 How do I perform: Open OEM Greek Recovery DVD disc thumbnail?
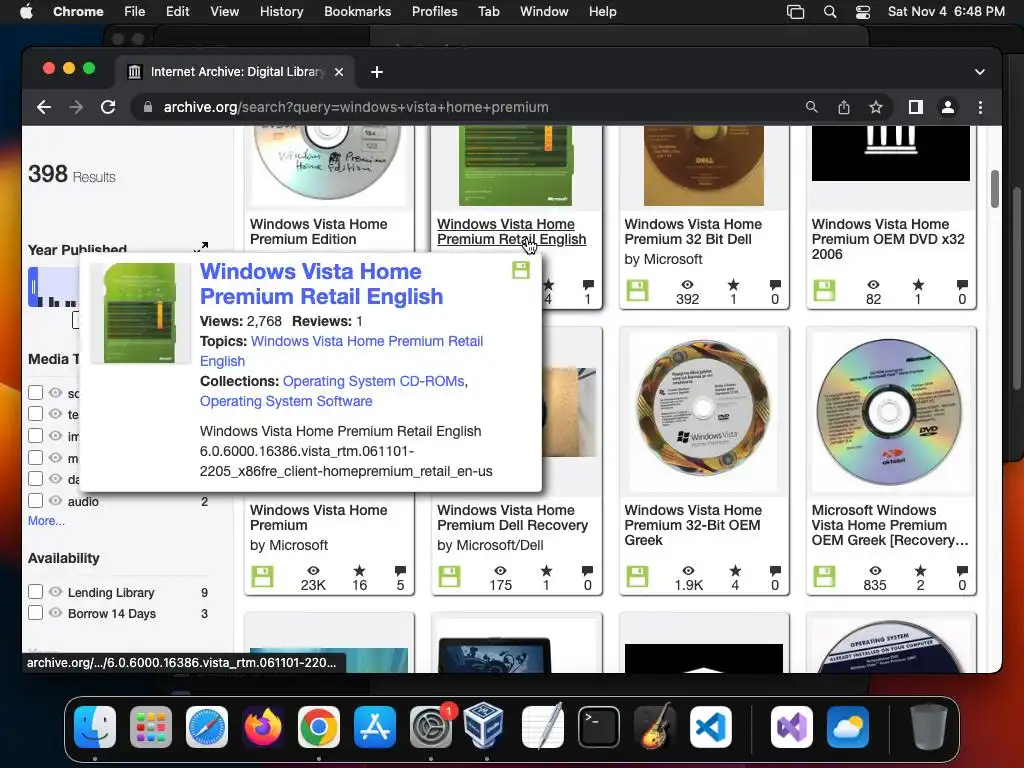tap(889, 411)
